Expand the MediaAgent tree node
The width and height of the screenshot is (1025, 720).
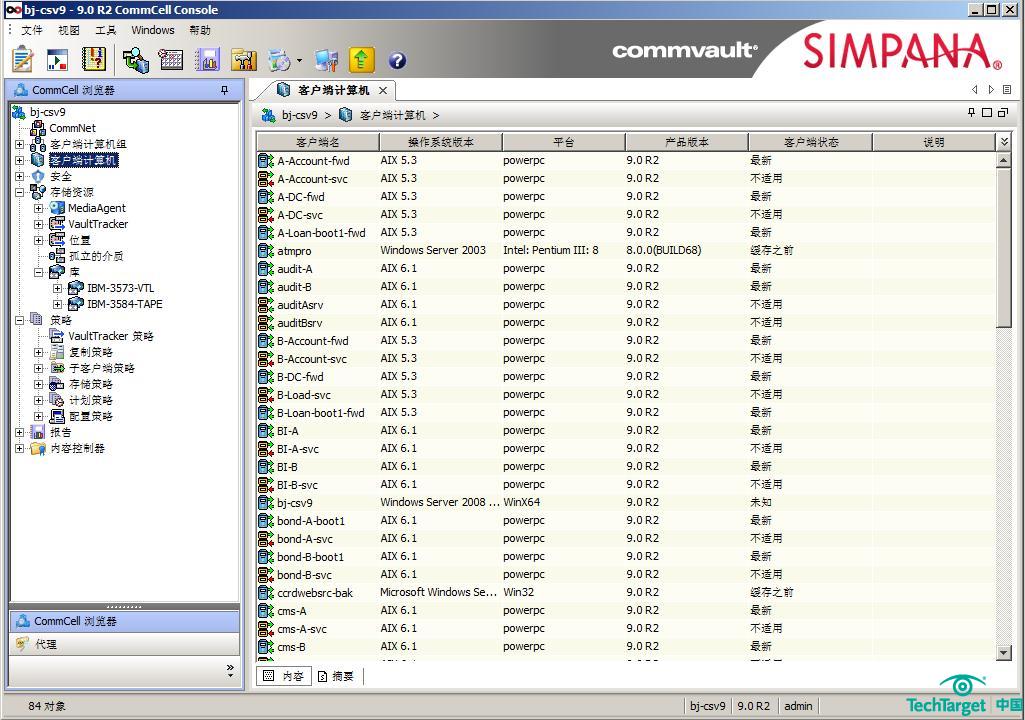(x=39, y=208)
